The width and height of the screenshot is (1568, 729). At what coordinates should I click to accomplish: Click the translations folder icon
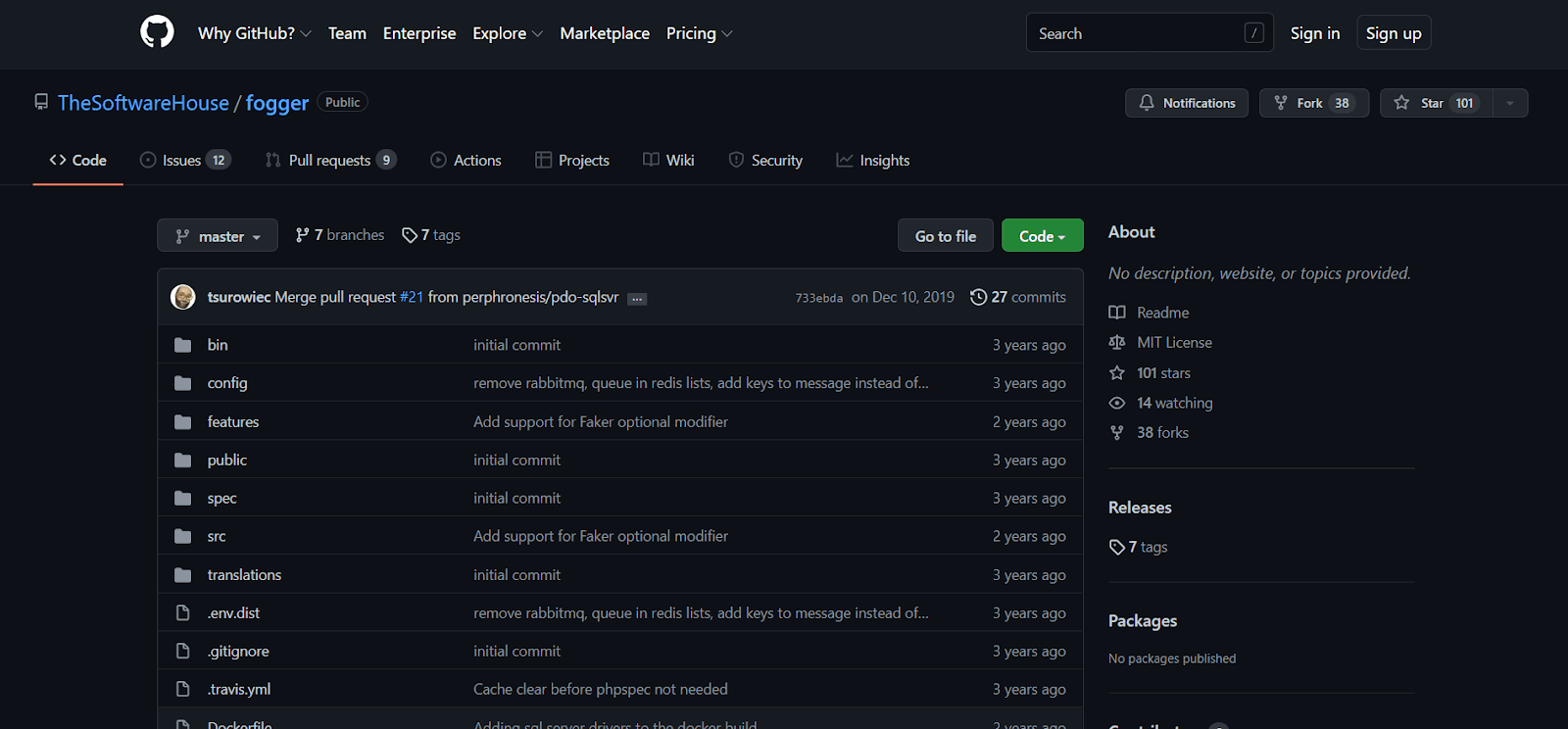182,575
